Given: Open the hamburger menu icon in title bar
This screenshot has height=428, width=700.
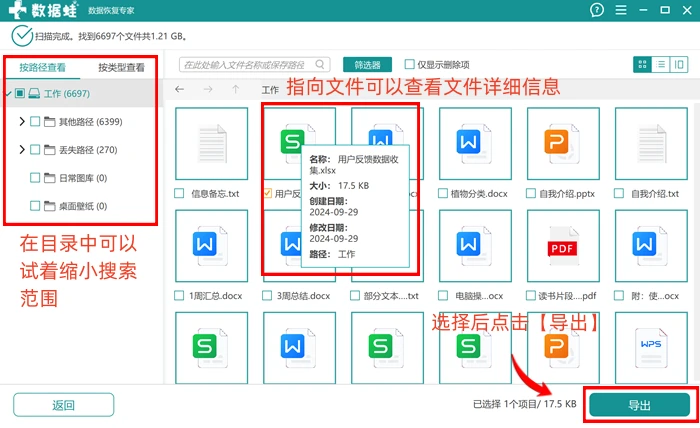Looking at the screenshot, I should click(621, 10).
